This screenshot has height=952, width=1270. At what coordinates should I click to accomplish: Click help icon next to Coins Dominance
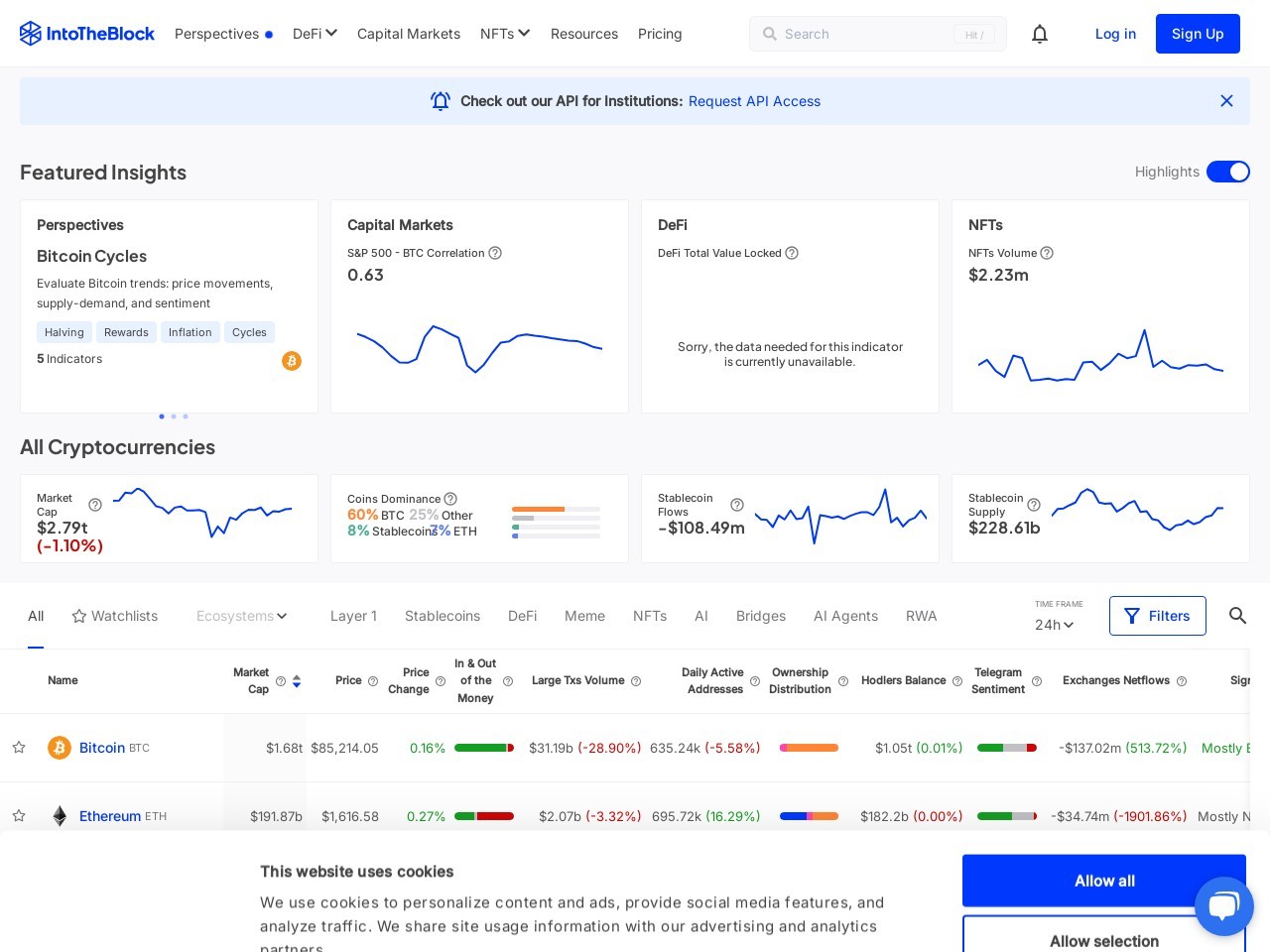[450, 499]
